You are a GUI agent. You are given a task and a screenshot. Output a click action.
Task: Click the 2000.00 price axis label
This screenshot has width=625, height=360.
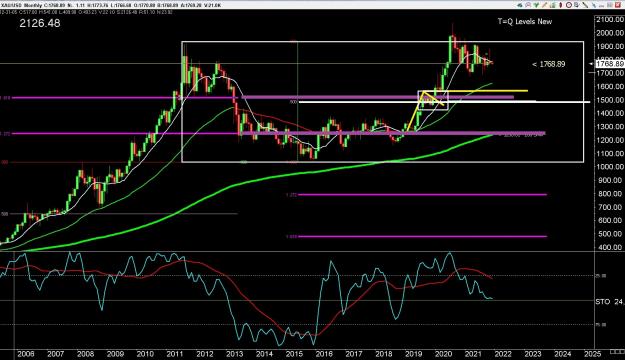pyautogui.click(x=610, y=33)
